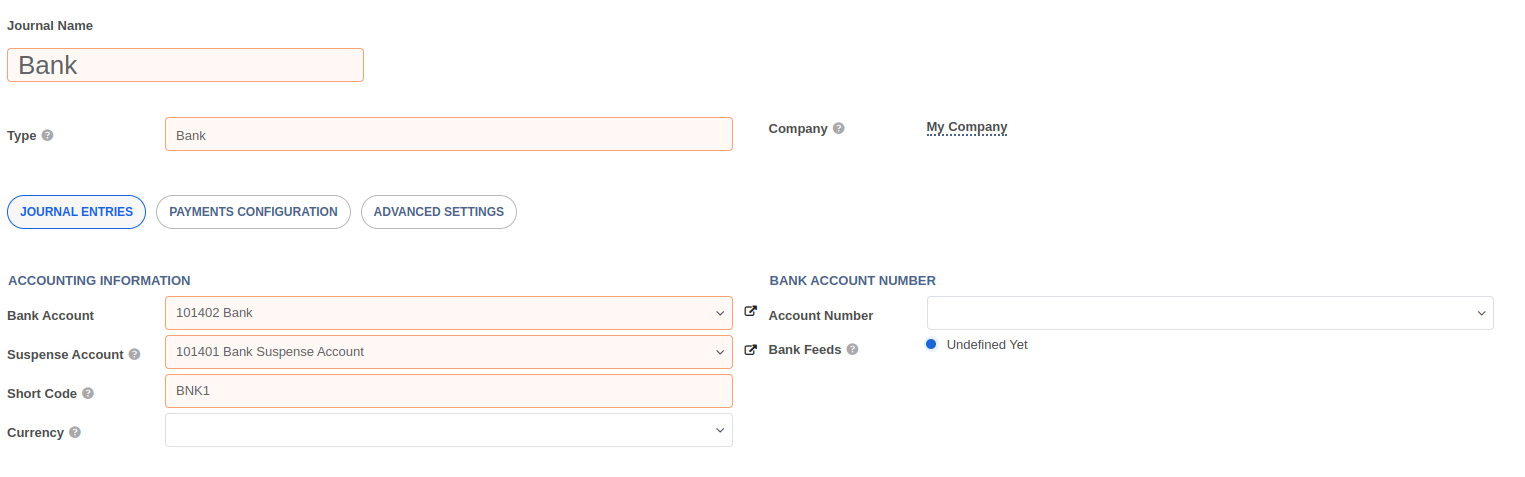The height and width of the screenshot is (477, 1525).
Task: Click help icon next to Bank Feeds
Action: tap(852, 350)
